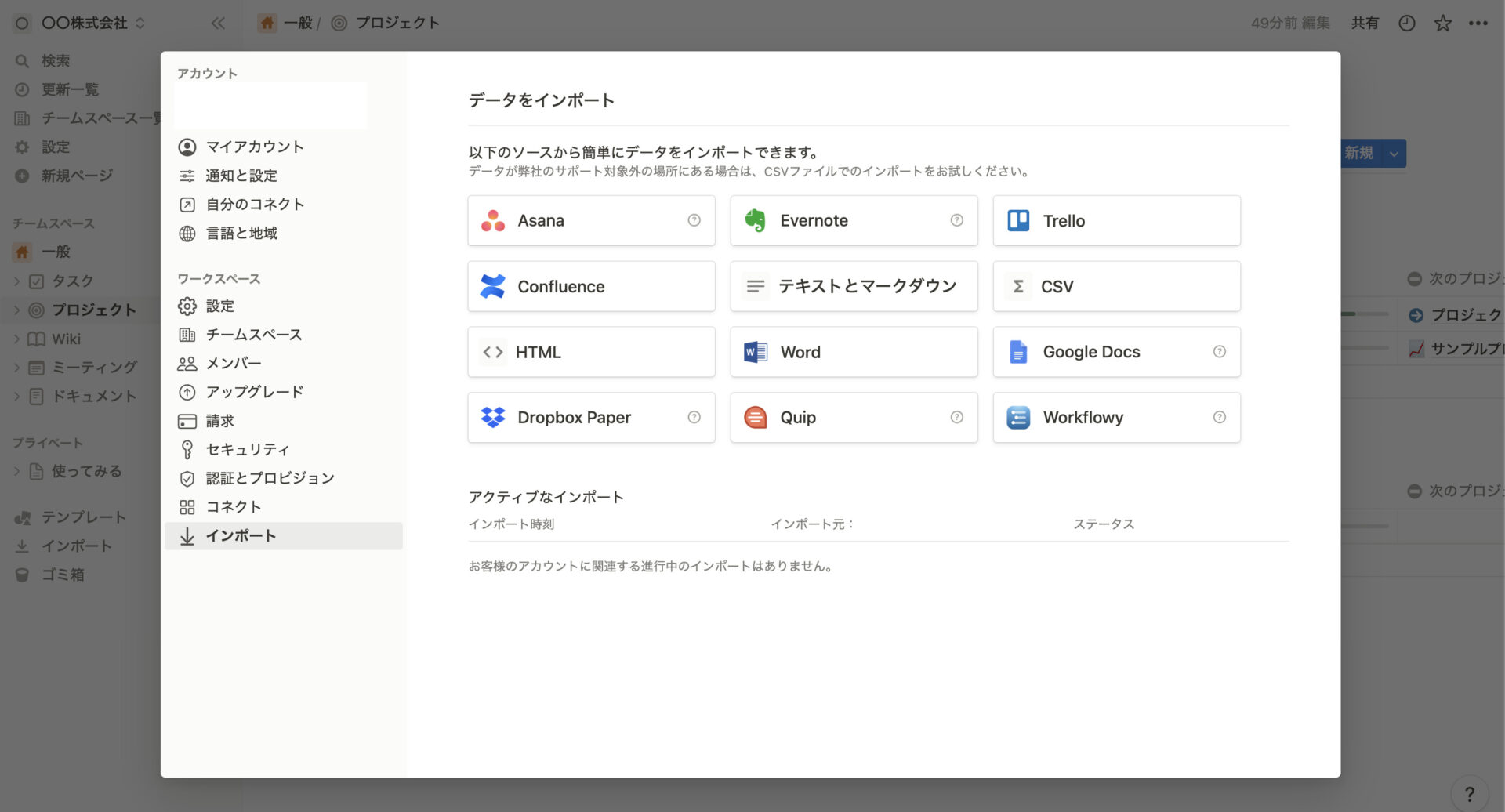Open アップグレード plans page
Viewport: 1505px width, 812px height.
coord(283,392)
